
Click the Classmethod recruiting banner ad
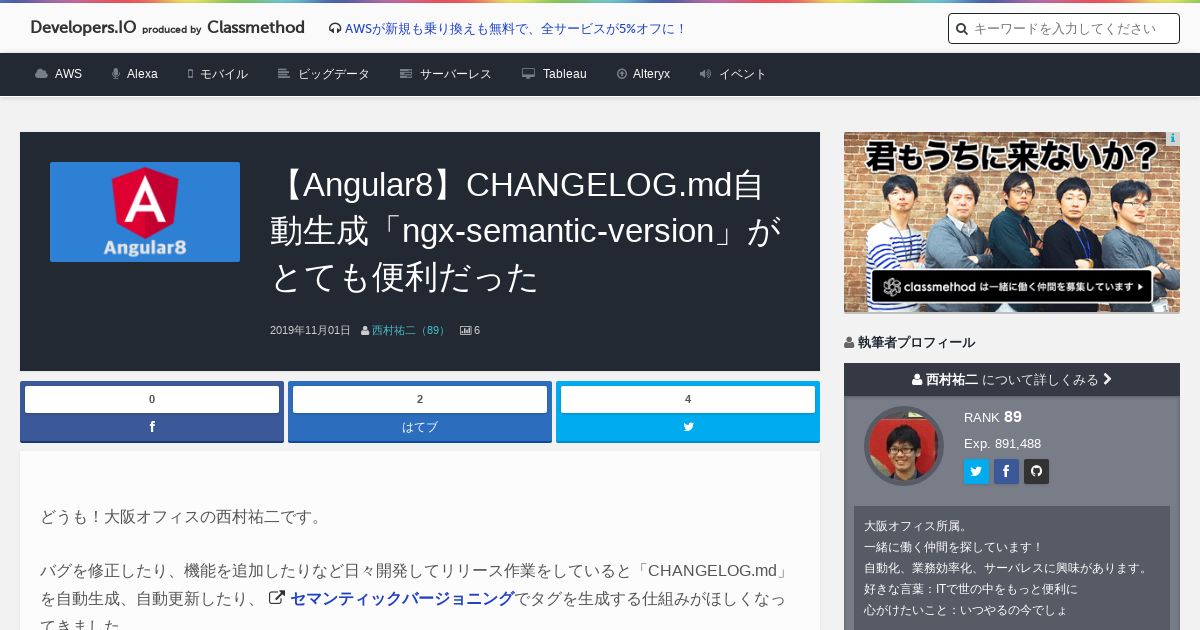[x=1012, y=222]
